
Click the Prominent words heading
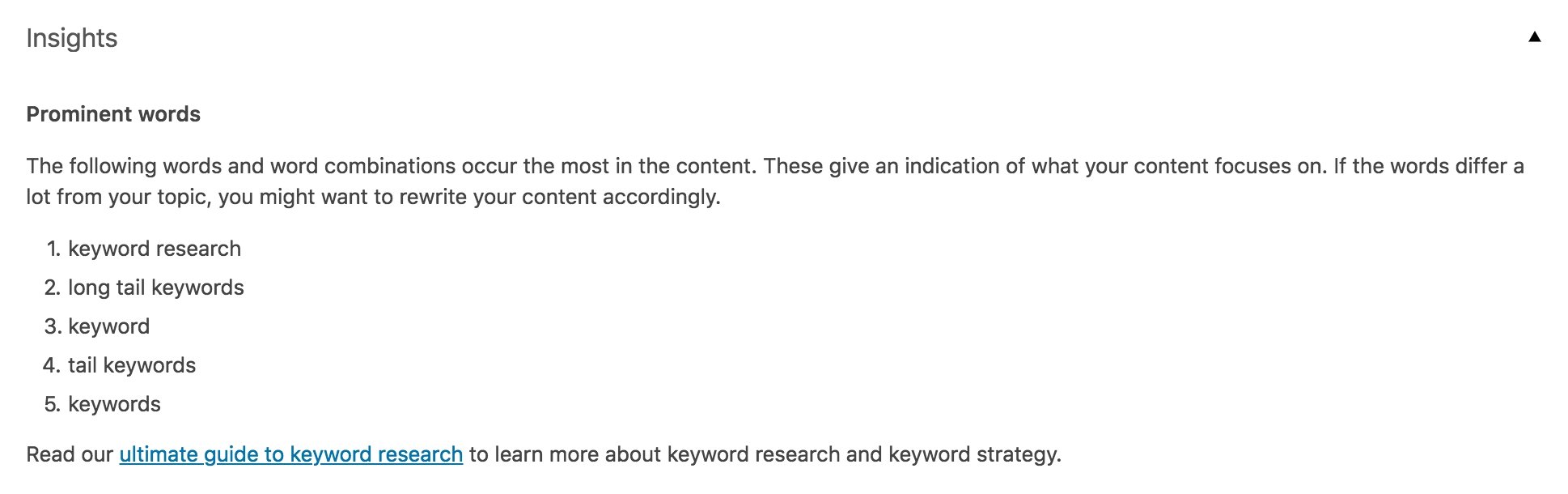point(113,114)
